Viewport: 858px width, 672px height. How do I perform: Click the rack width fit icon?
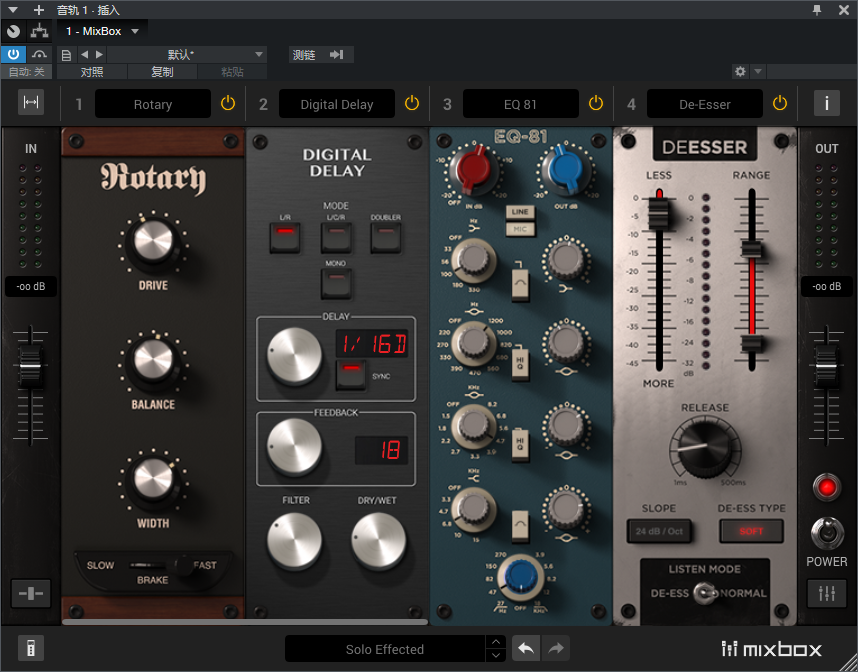click(31, 102)
